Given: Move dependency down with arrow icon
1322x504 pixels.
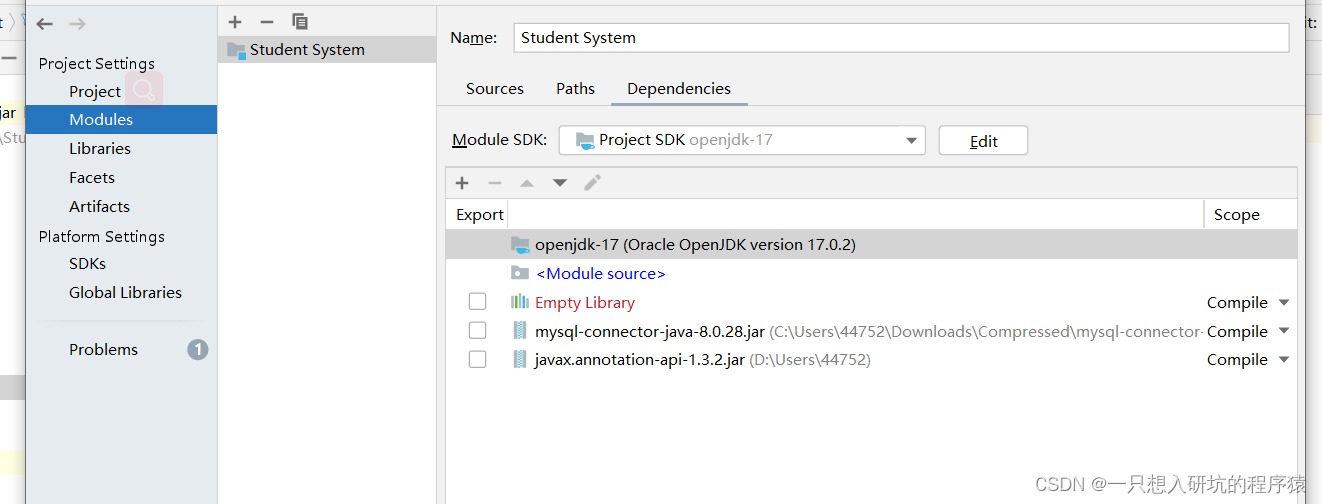Looking at the screenshot, I should pyautogui.click(x=560, y=183).
